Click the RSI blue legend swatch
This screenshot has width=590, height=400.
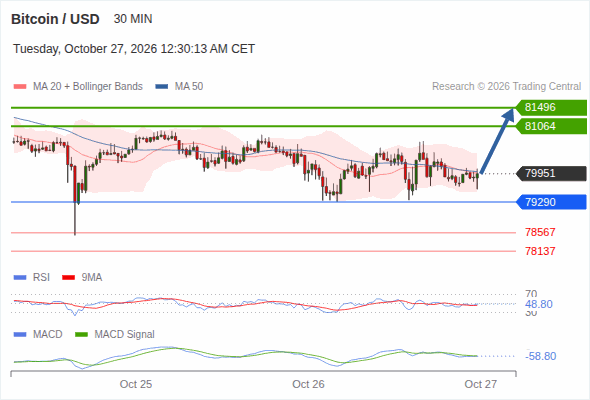[x=20, y=278]
